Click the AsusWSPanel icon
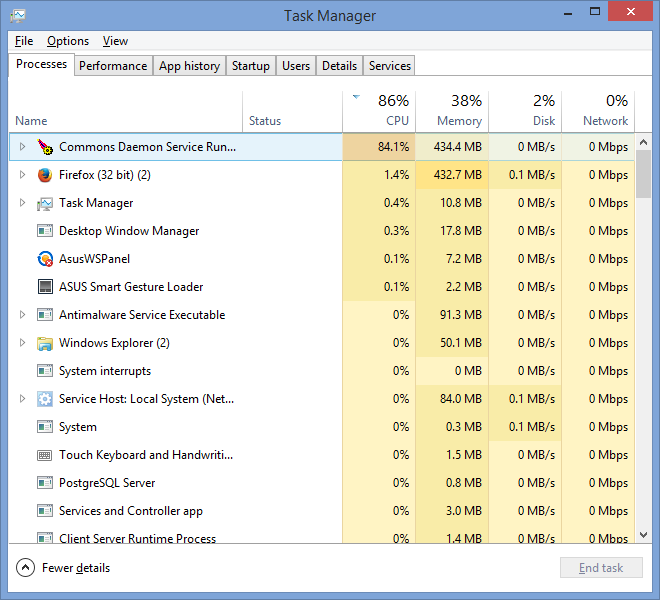The image size is (662, 600). [45, 259]
